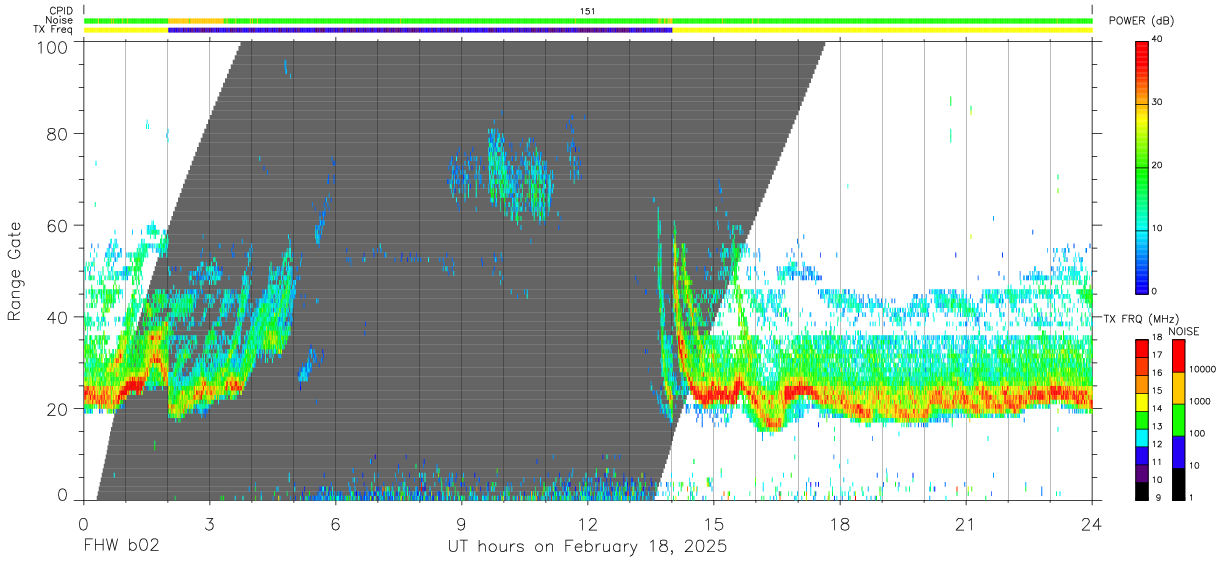Click noise scale value '10000'

(x=1203, y=369)
